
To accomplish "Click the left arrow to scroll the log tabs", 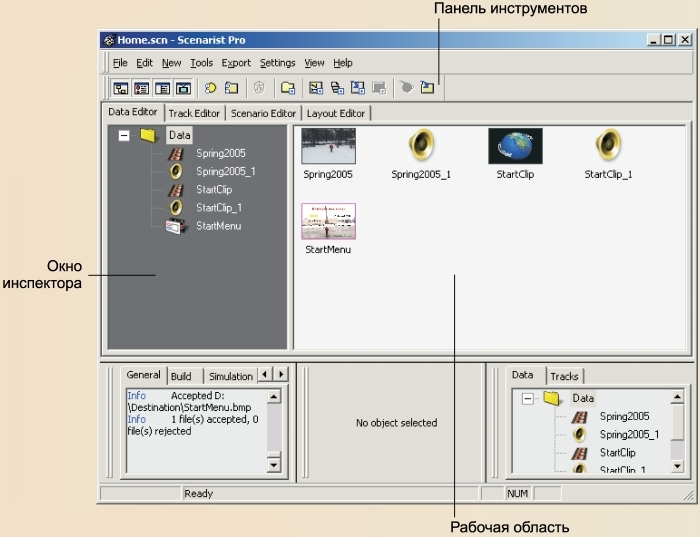I will point(265,374).
